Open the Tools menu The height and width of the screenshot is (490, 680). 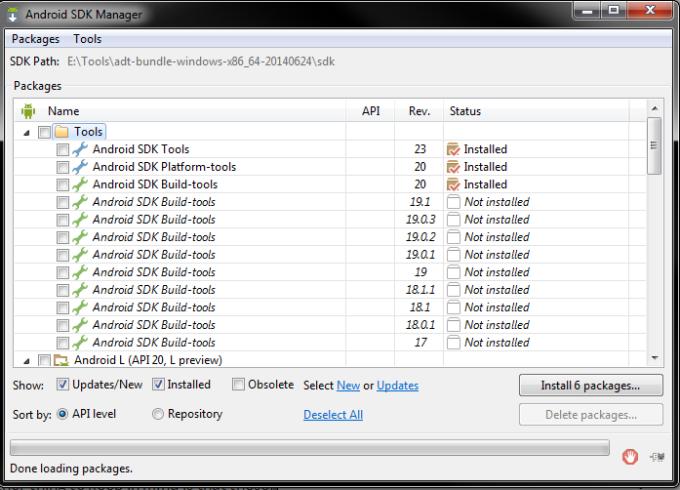tap(87, 39)
